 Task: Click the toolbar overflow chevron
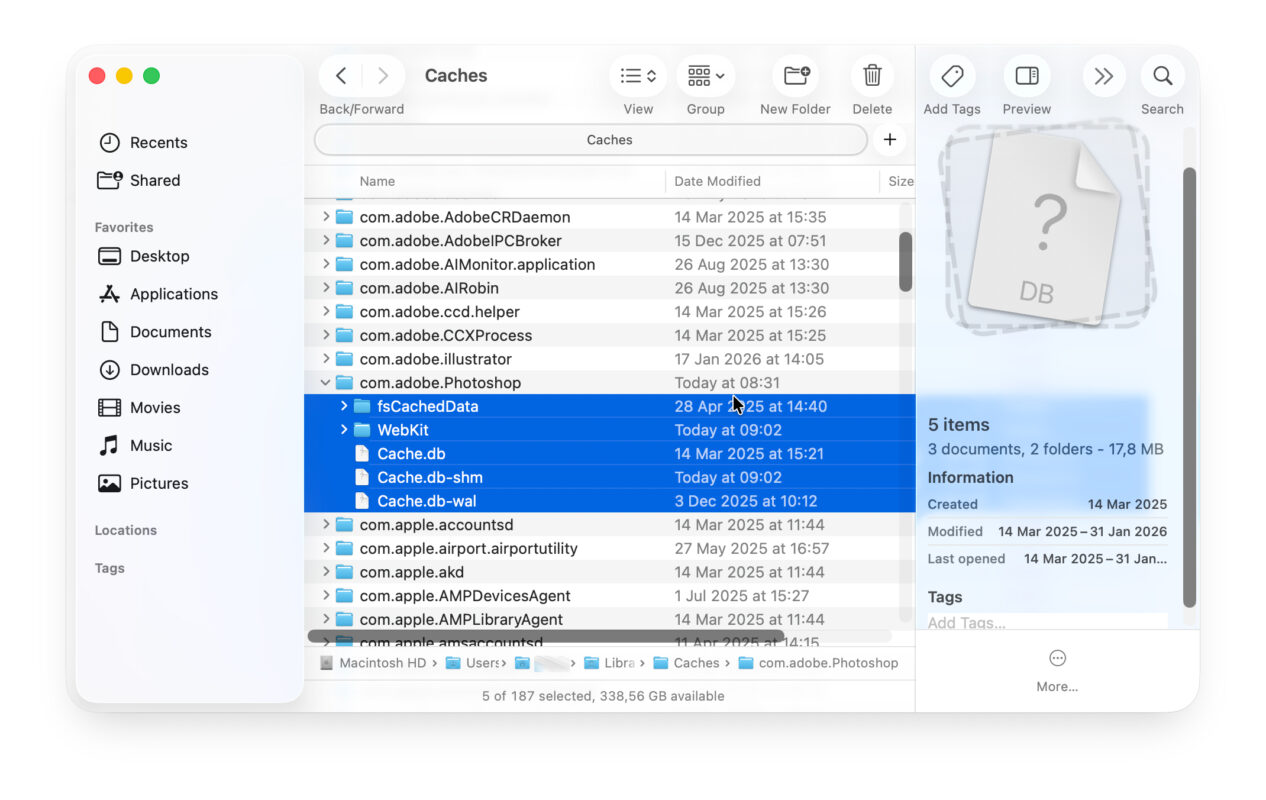pos(1103,75)
